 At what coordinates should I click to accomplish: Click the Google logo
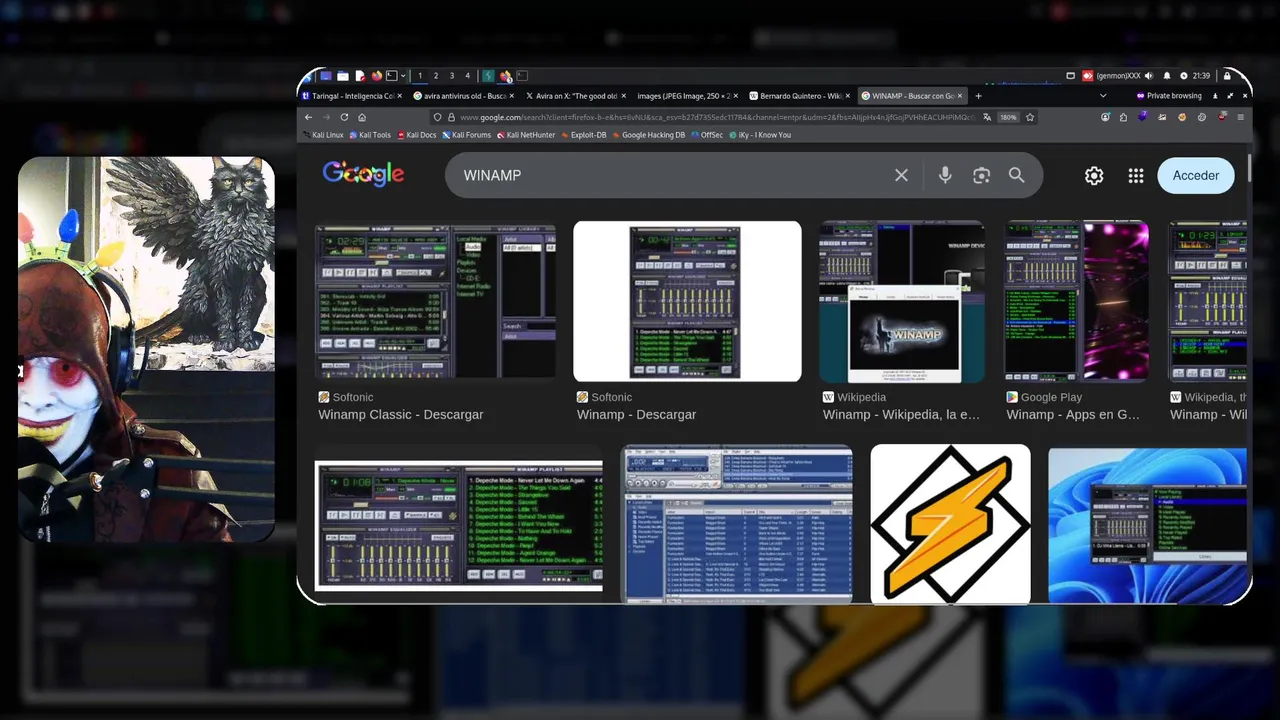[363, 174]
